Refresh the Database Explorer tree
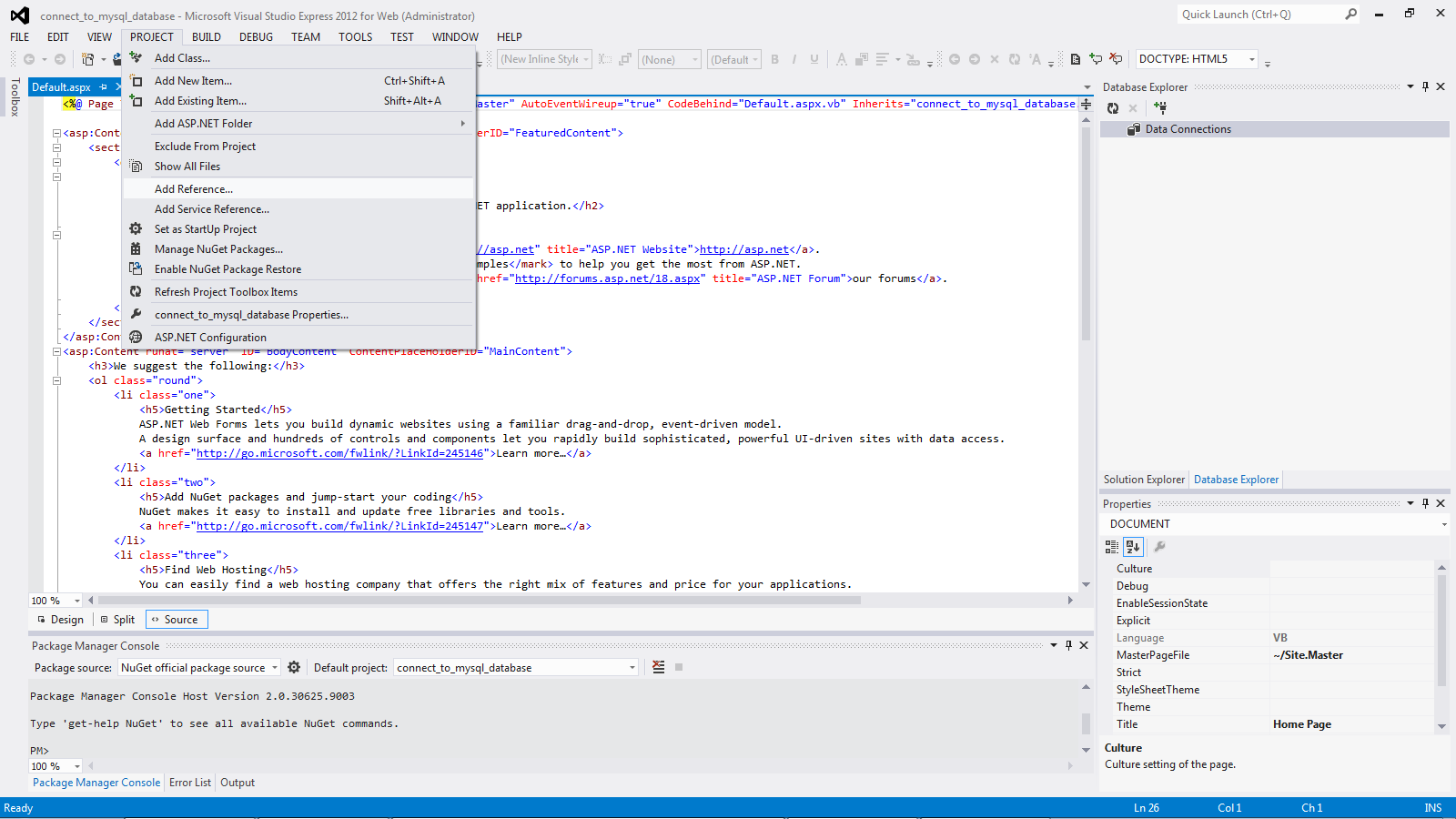The width and height of the screenshot is (1456, 819). (x=1113, y=108)
